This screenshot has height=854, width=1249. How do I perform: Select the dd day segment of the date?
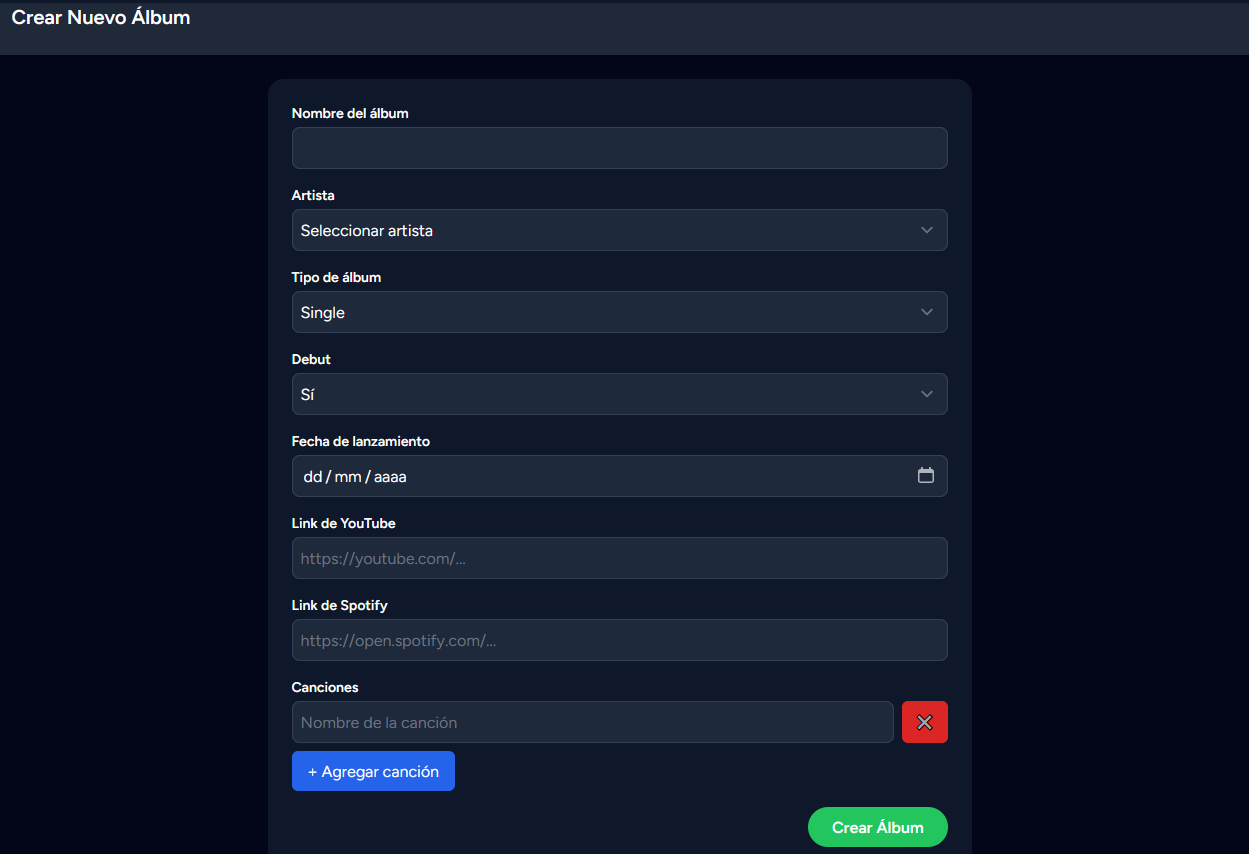[x=312, y=477]
